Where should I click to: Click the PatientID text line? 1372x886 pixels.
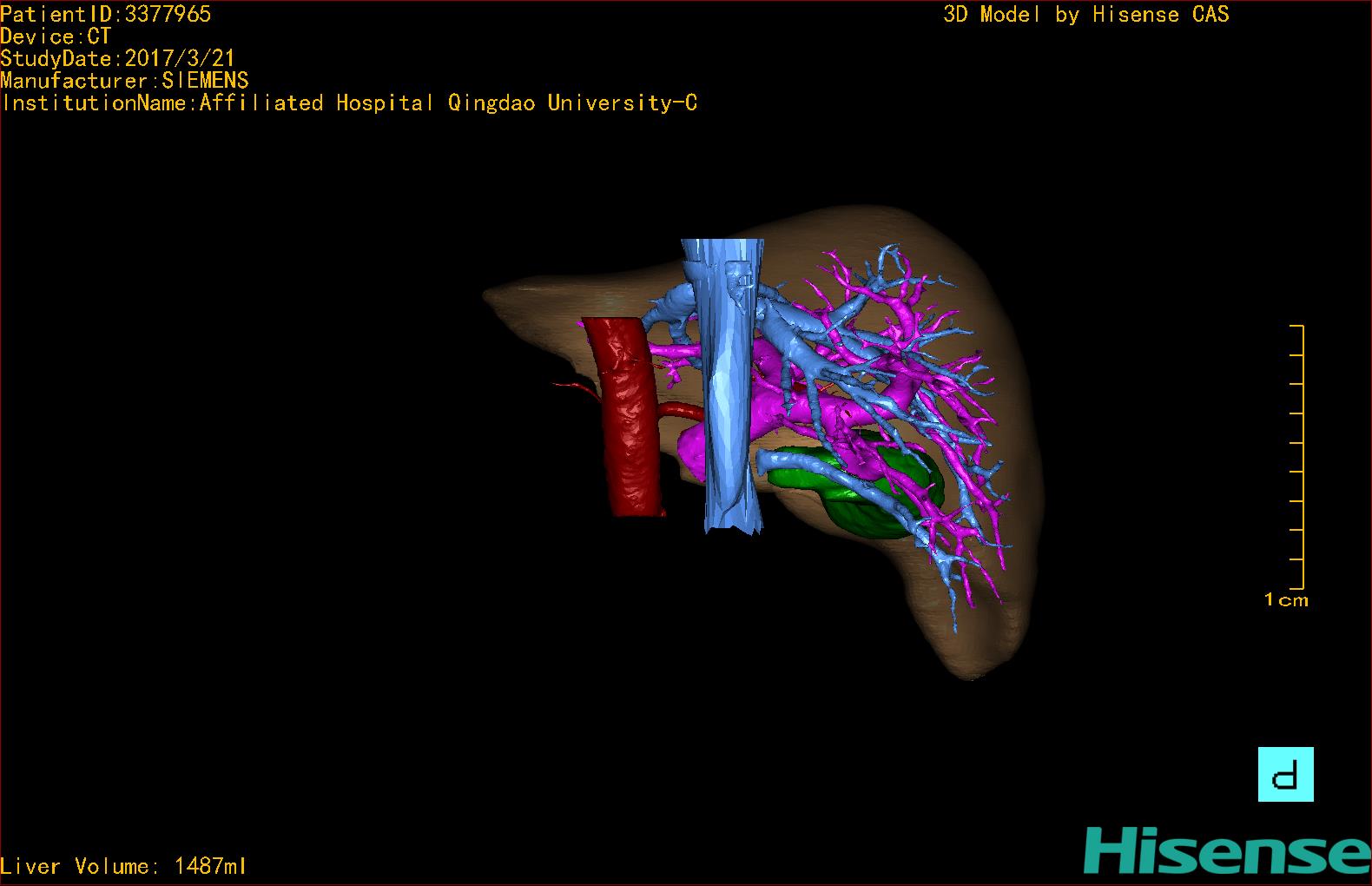(x=106, y=14)
